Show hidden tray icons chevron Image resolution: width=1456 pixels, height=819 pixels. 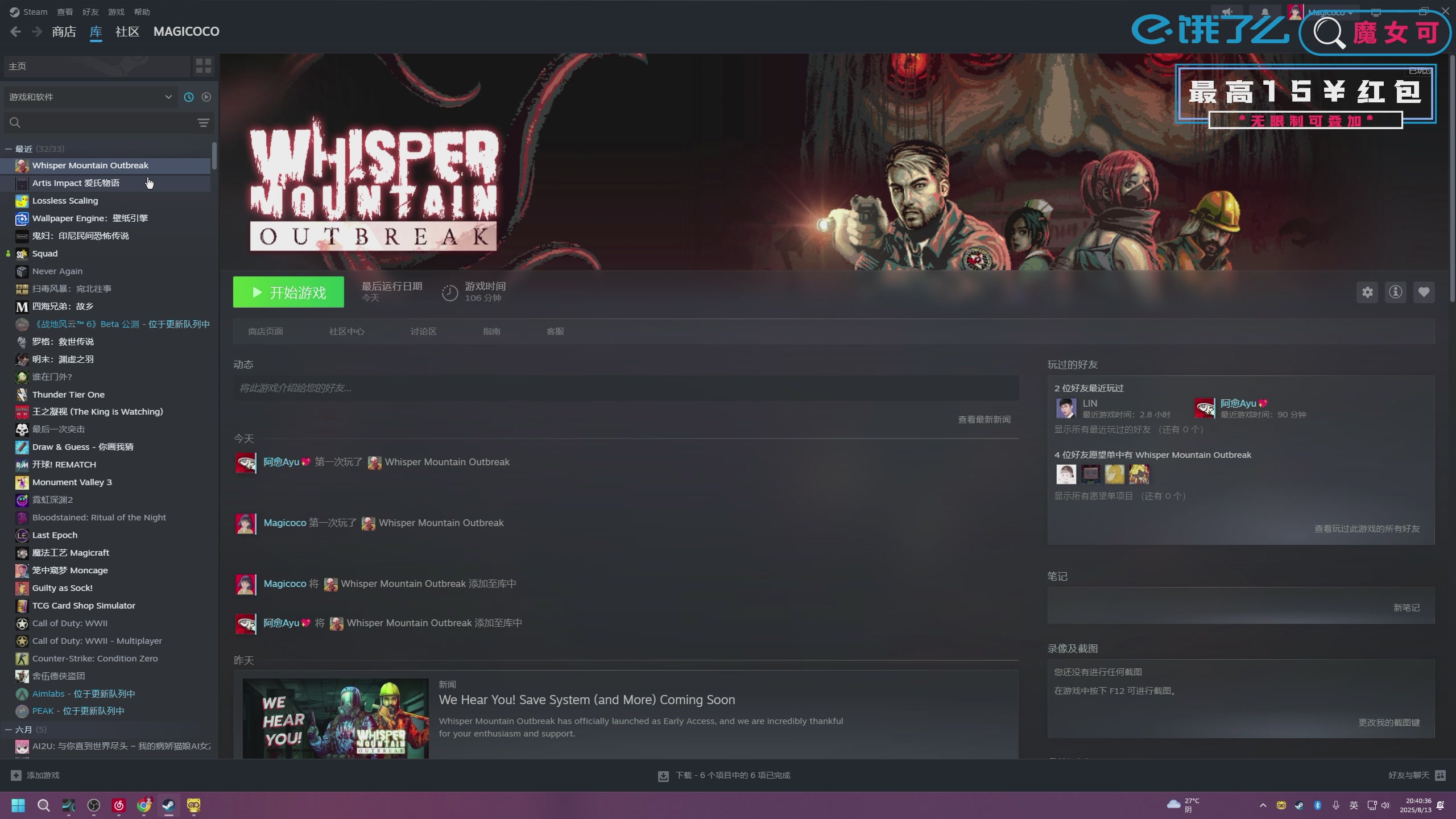[x=1263, y=805]
